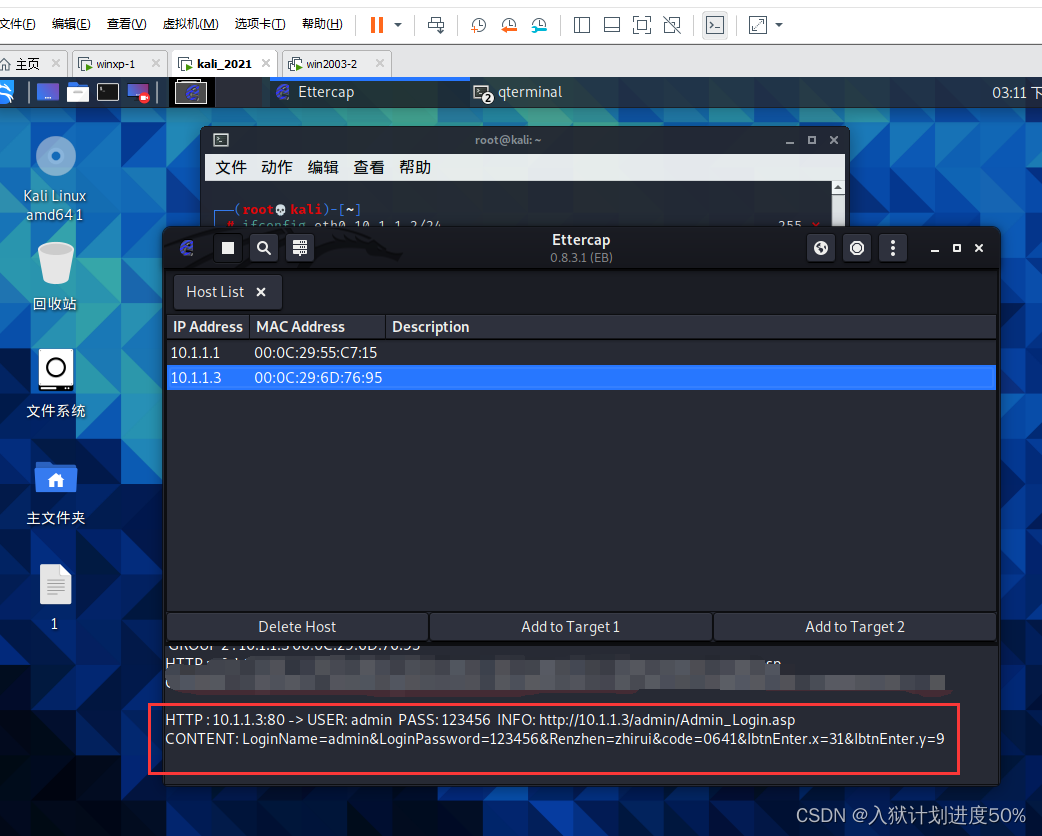Open the 查看 menu in qterminal
Viewport: 1042px width, 836px height.
coord(369,167)
